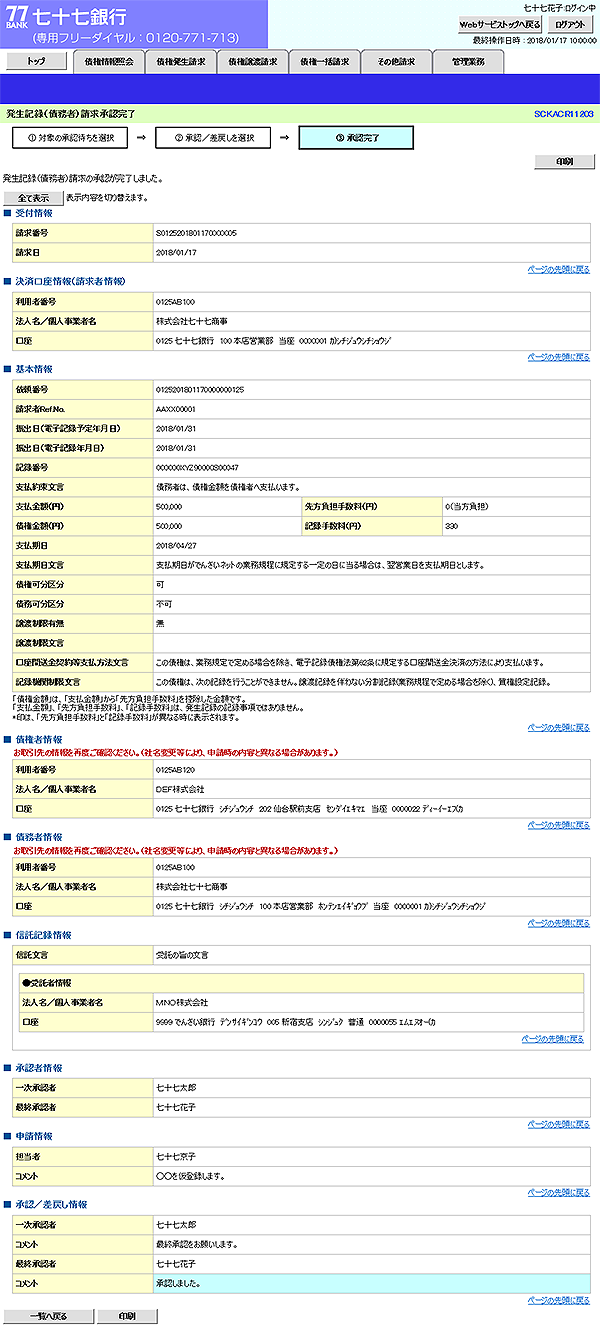Return to list with 一覧へ戻る button
Image resolution: width=600 pixels, height=1332 pixels.
pos(48,1316)
